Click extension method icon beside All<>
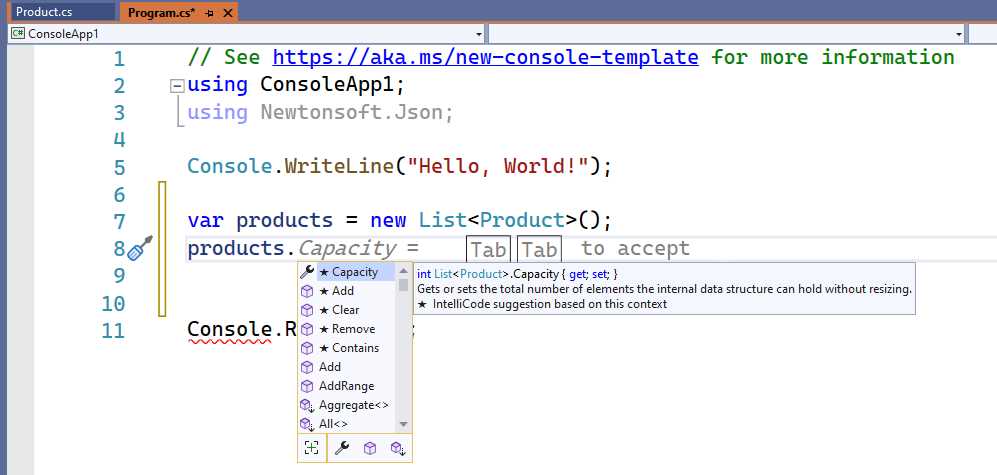Screen dimensions: 997x475 [x=308, y=424]
